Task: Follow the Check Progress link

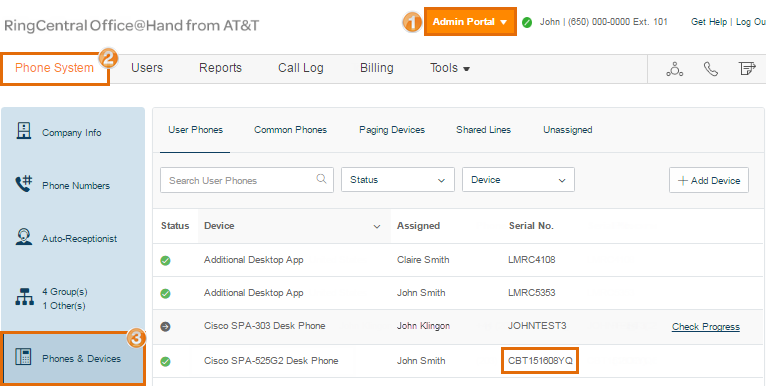Action: point(706,327)
